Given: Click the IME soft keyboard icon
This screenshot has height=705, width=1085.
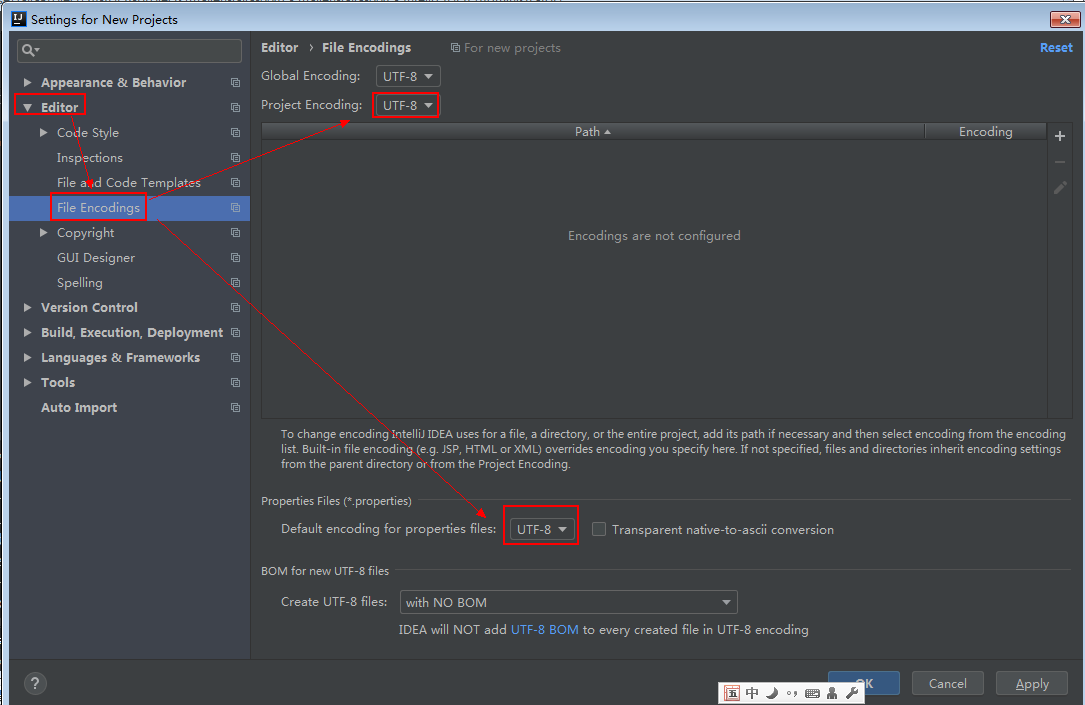Looking at the screenshot, I should tap(812, 693).
